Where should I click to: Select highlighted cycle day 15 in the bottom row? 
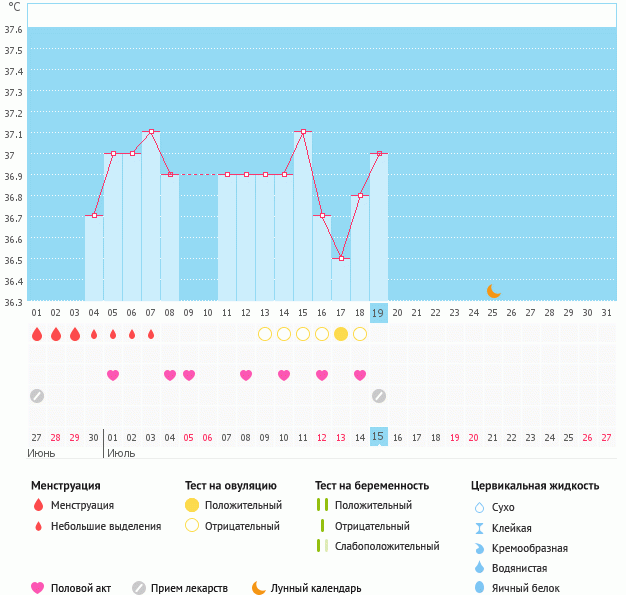click(x=379, y=437)
